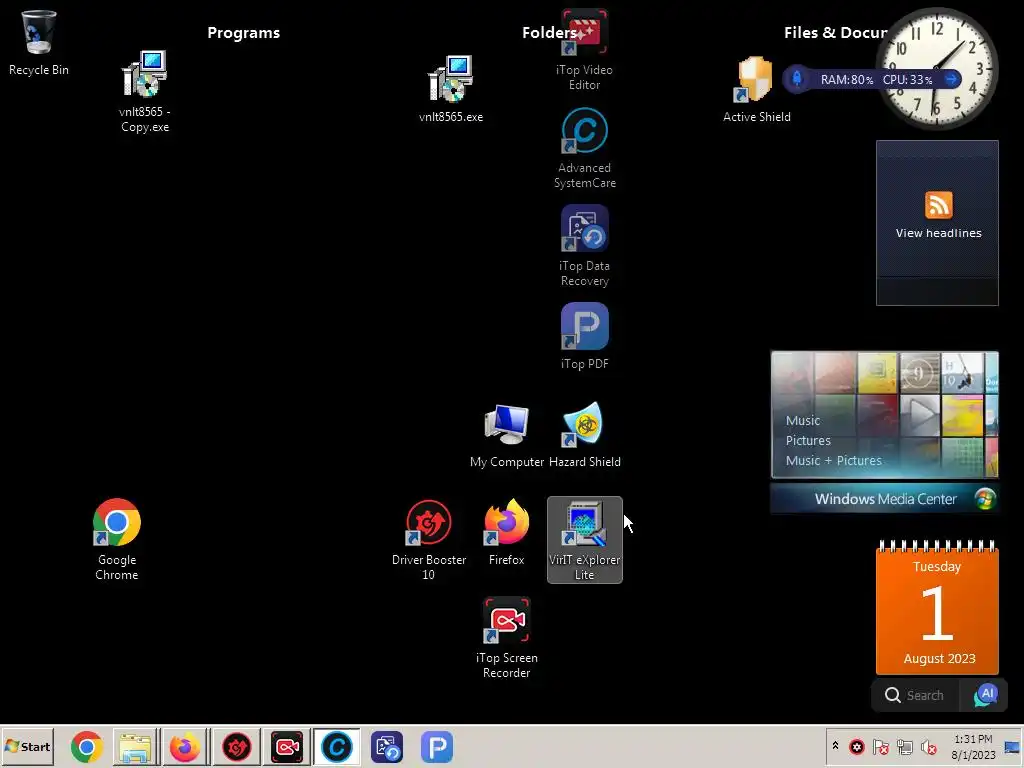Click the Windows Media Center banner
The height and width of the screenshot is (768, 1024).
[x=884, y=499]
